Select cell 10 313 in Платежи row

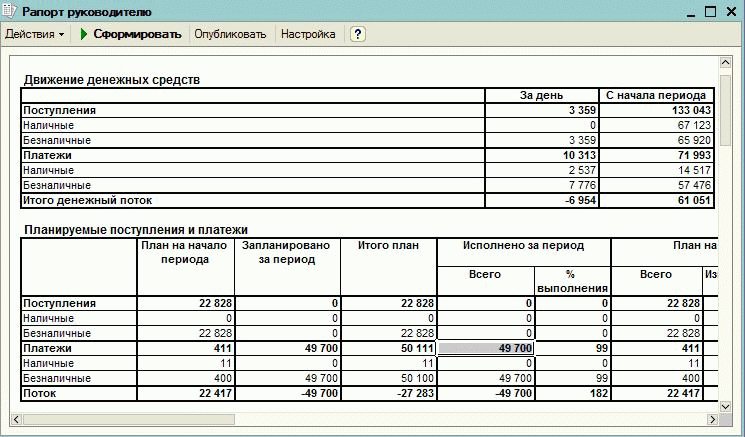542,155
